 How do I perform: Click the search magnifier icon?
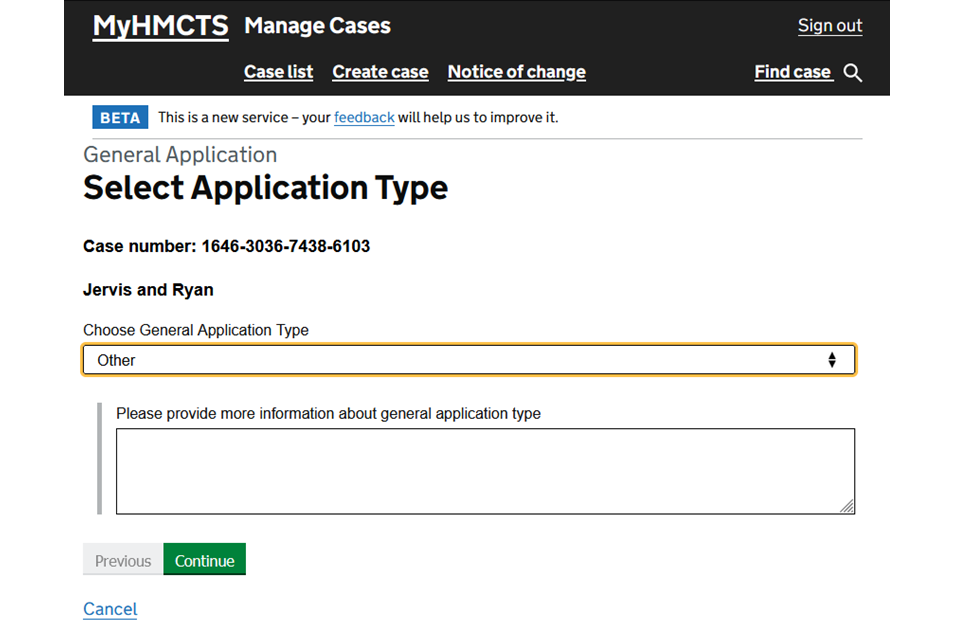[x=853, y=73]
